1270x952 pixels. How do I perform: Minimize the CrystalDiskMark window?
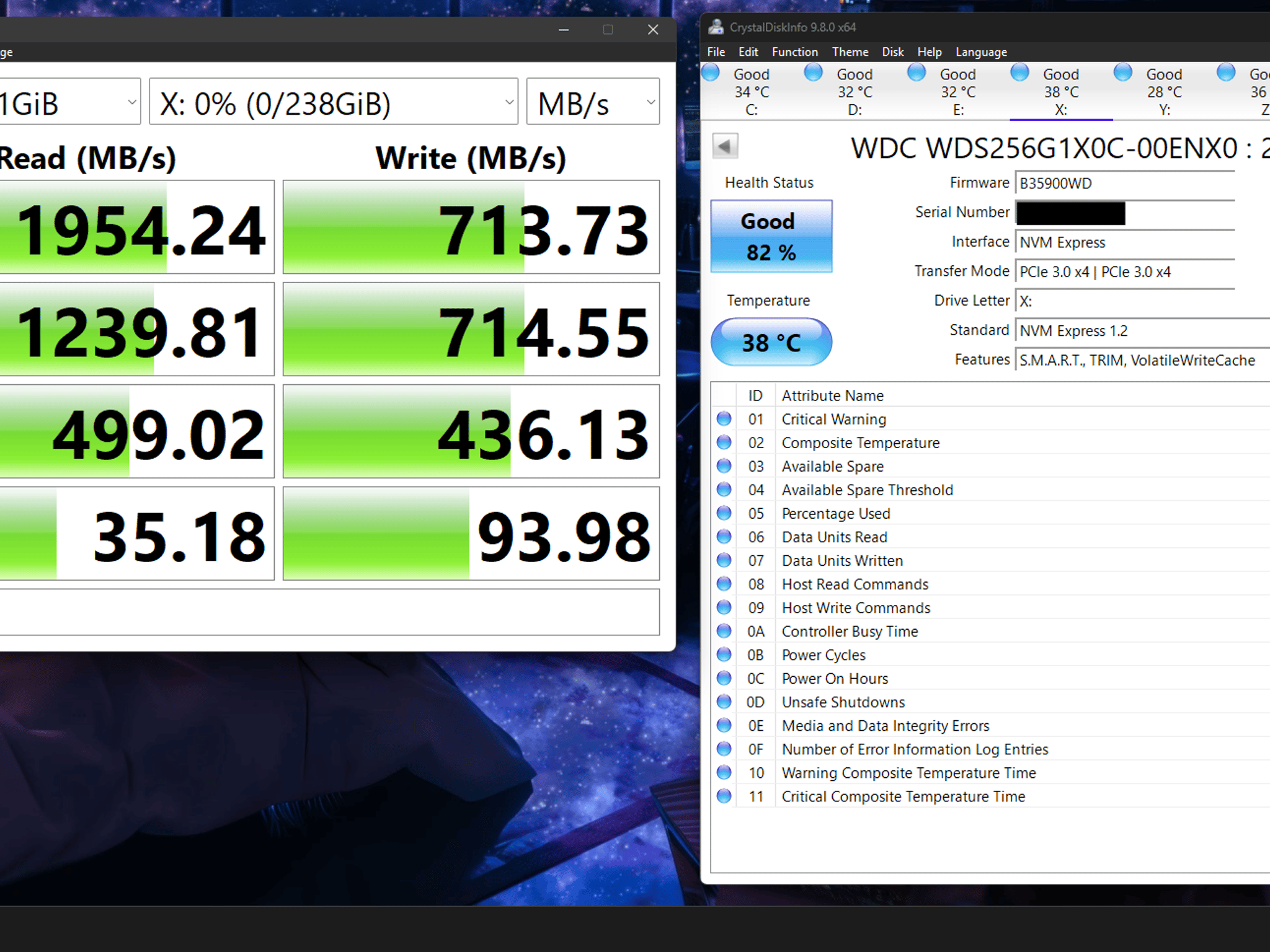pyautogui.click(x=564, y=29)
